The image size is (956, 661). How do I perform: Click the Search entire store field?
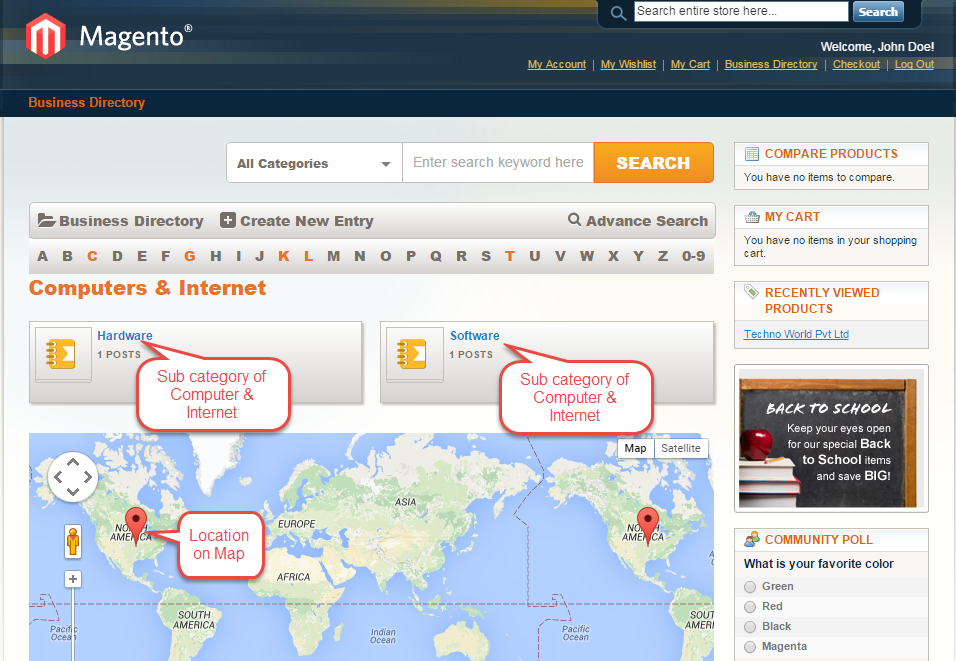(x=741, y=12)
